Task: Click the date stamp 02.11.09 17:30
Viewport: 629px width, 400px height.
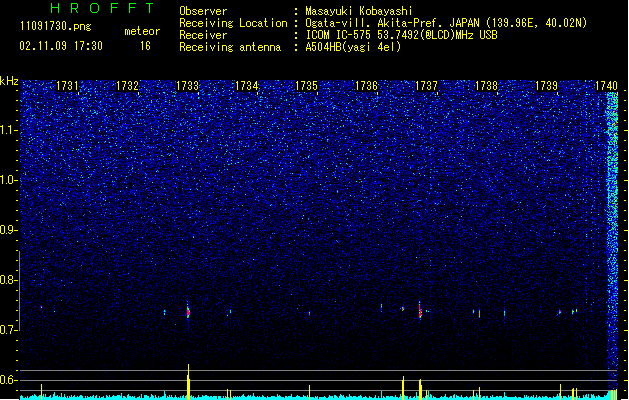Action: click(x=61, y=46)
